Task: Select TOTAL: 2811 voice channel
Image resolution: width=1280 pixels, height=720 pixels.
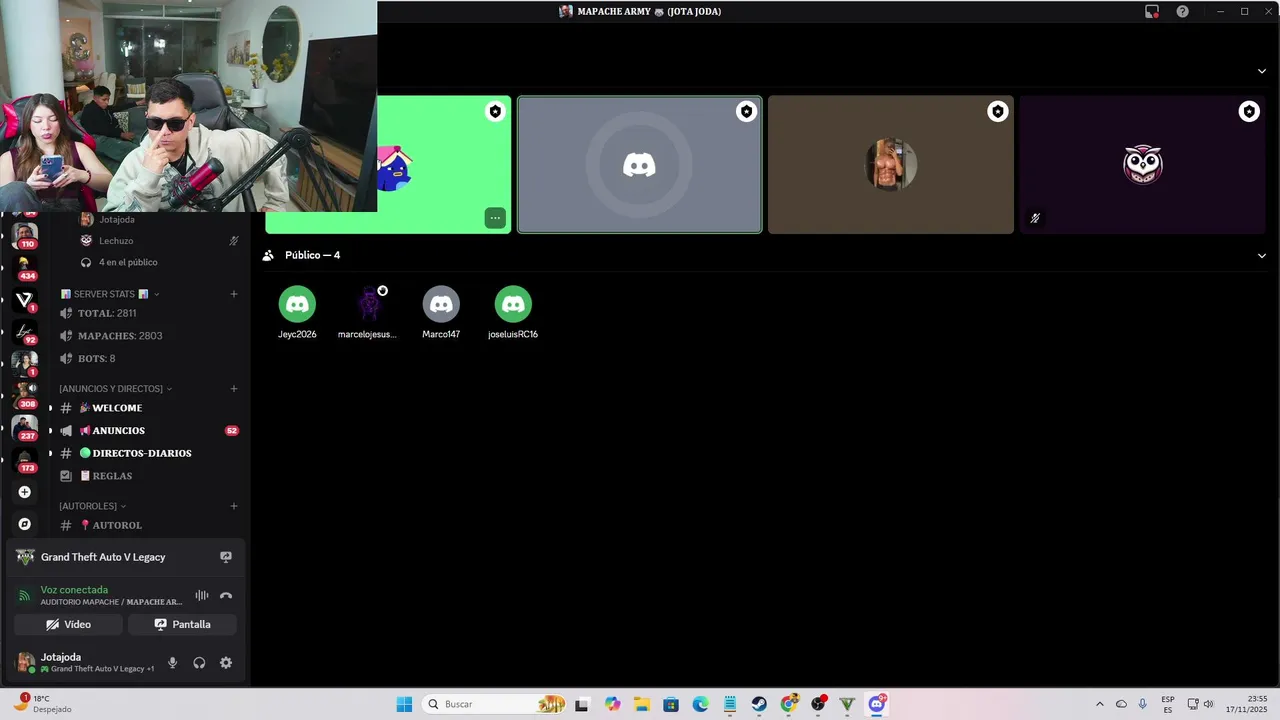Action: point(149,313)
